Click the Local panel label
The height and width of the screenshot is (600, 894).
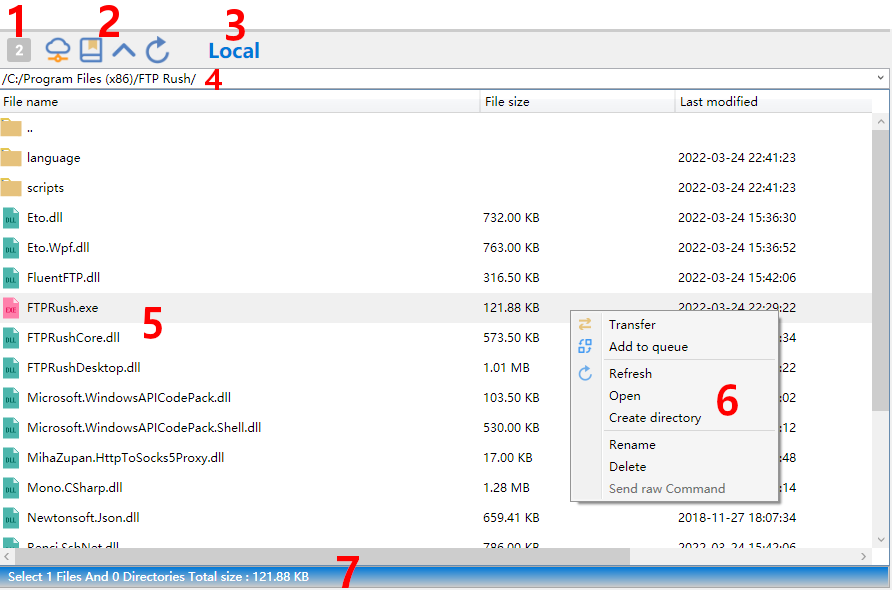(x=234, y=51)
